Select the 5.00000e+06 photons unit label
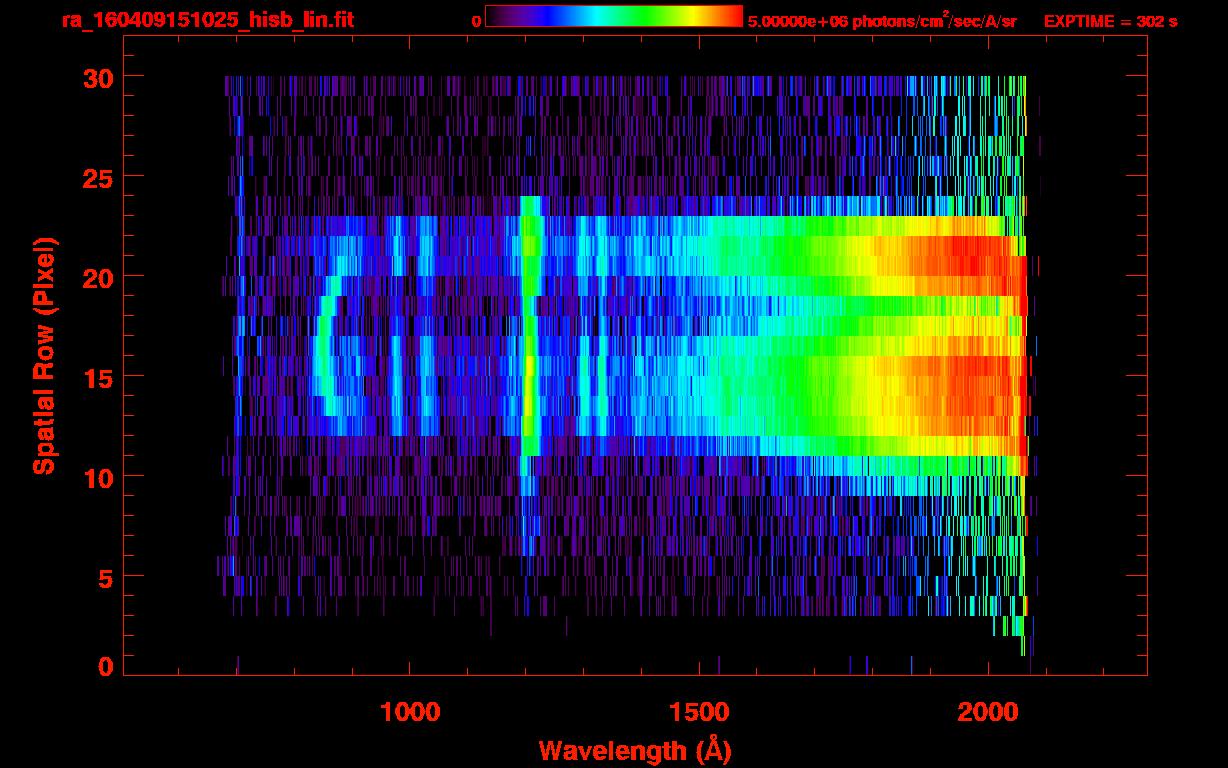 coord(881,21)
